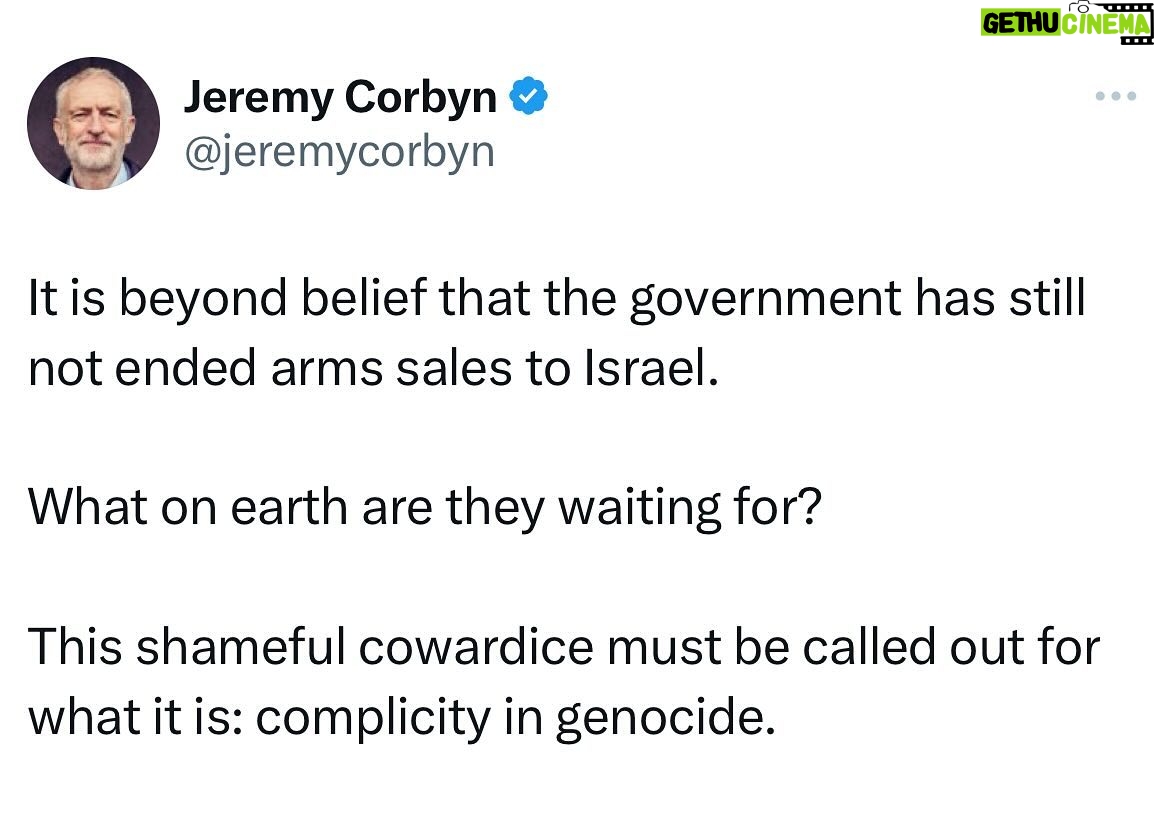Image resolution: width=1154 pixels, height=818 pixels.
Task: Click Jeremy Corbyn's profile avatar photo
Action: 93,123
